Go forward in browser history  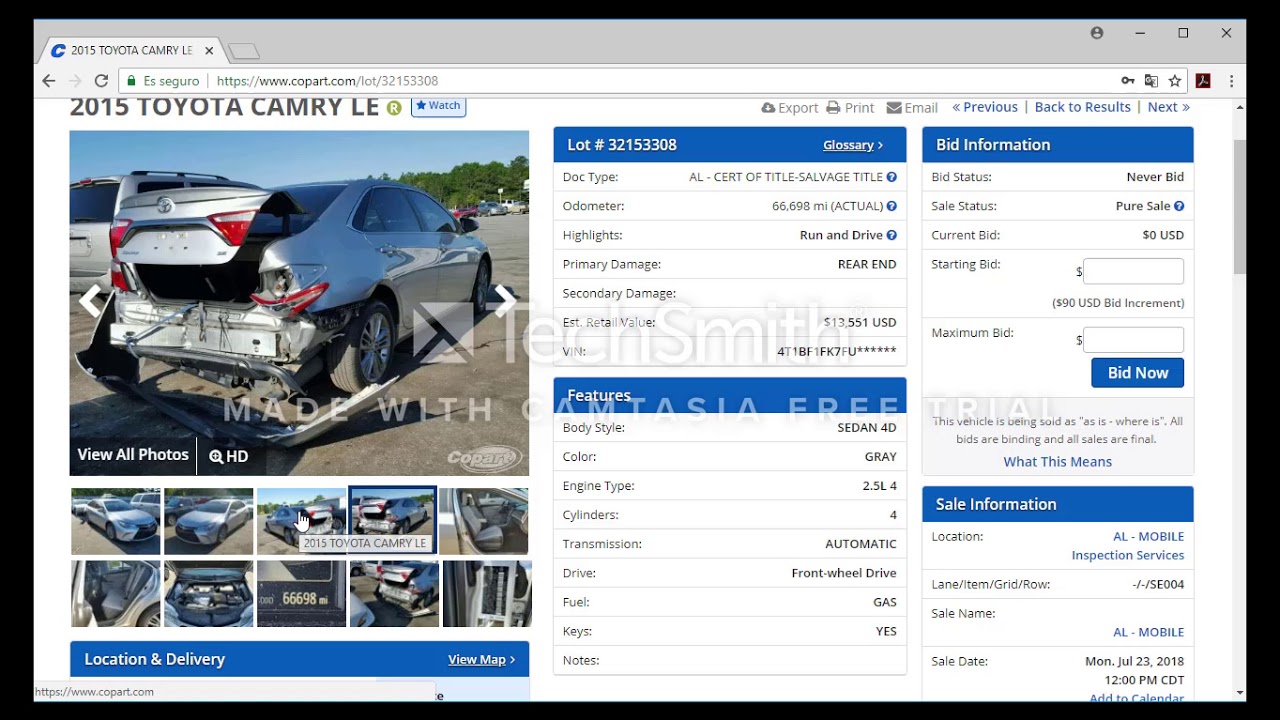pyautogui.click(x=75, y=81)
